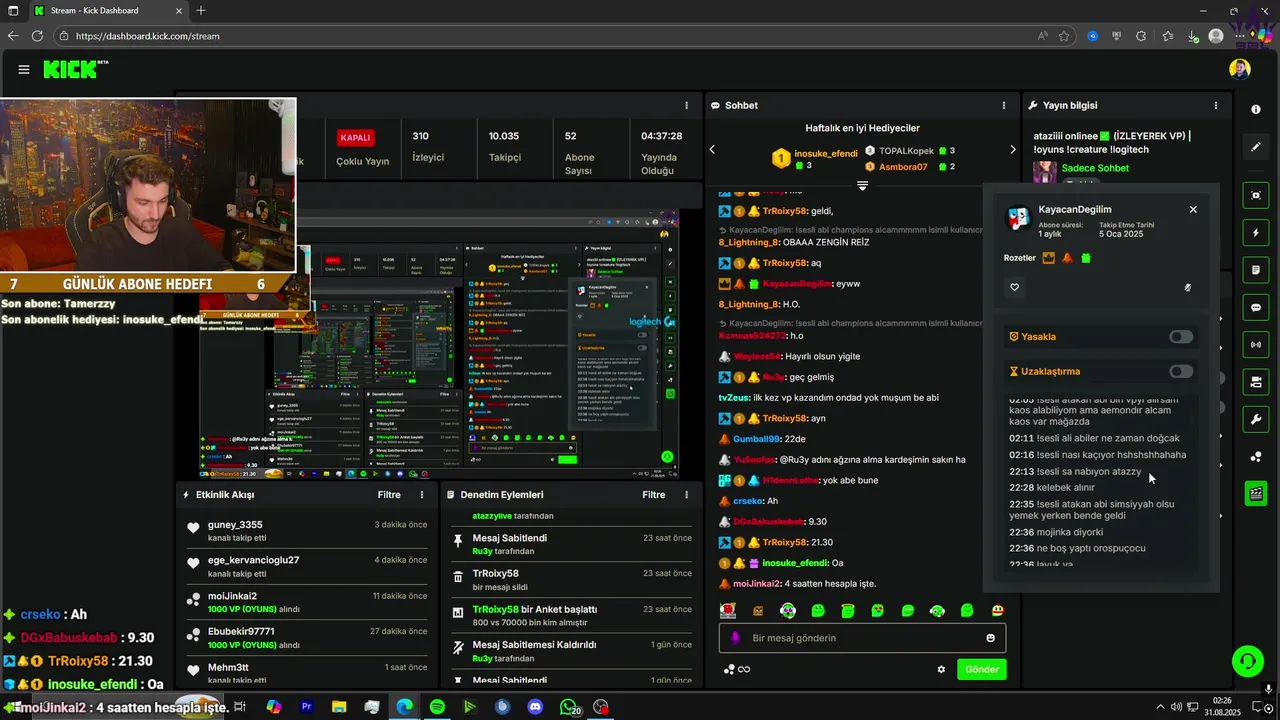Insert the last santa-hat emote in emote row
Image resolution: width=1280 pixels, height=720 pixels.
point(997,610)
